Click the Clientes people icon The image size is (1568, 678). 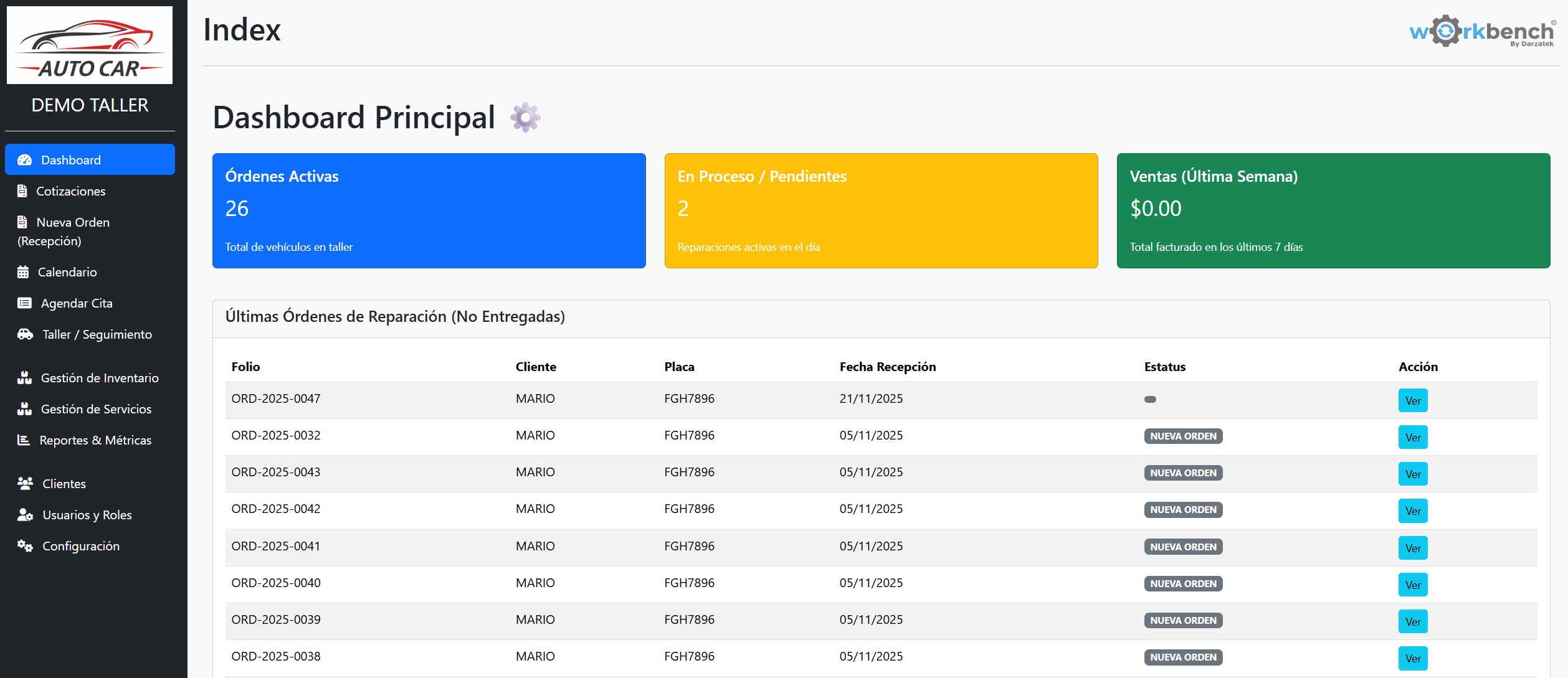tap(25, 484)
